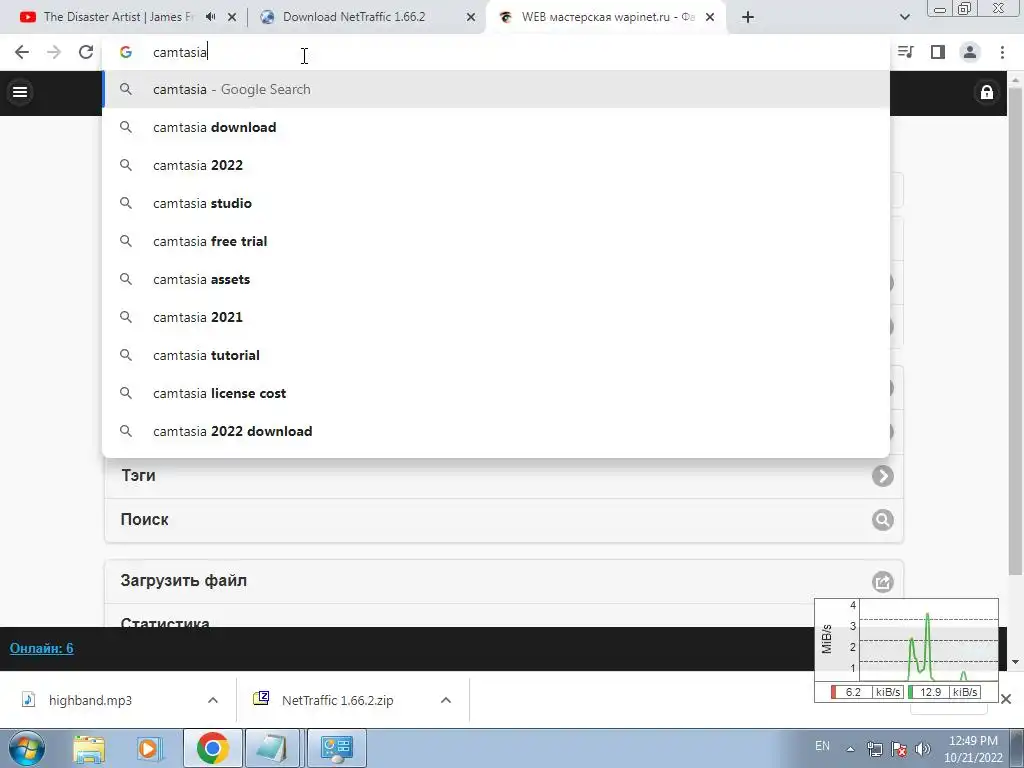The image size is (1024, 768).
Task: Expand options for NetTraffic 1.66.2.zip download
Action: pyautogui.click(x=446, y=700)
